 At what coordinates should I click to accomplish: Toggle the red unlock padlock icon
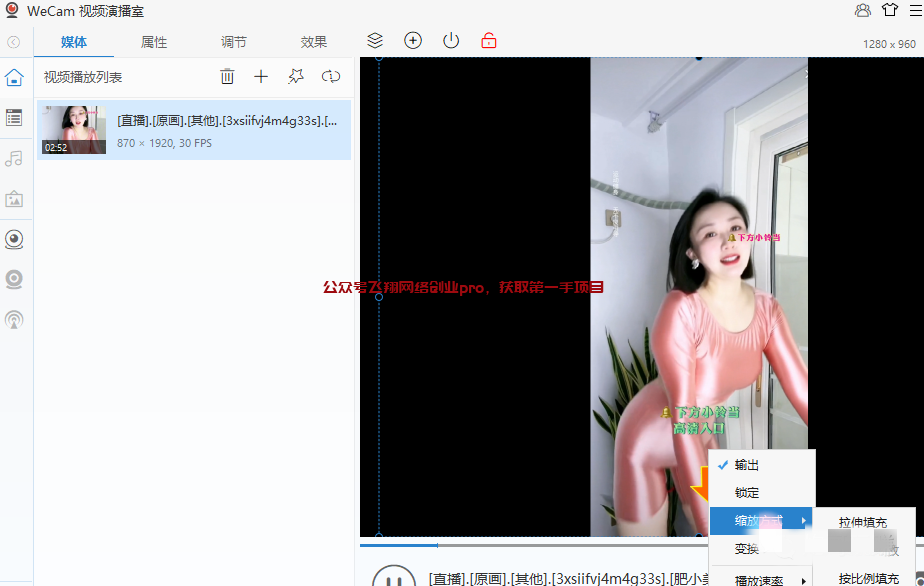pyautogui.click(x=488, y=41)
